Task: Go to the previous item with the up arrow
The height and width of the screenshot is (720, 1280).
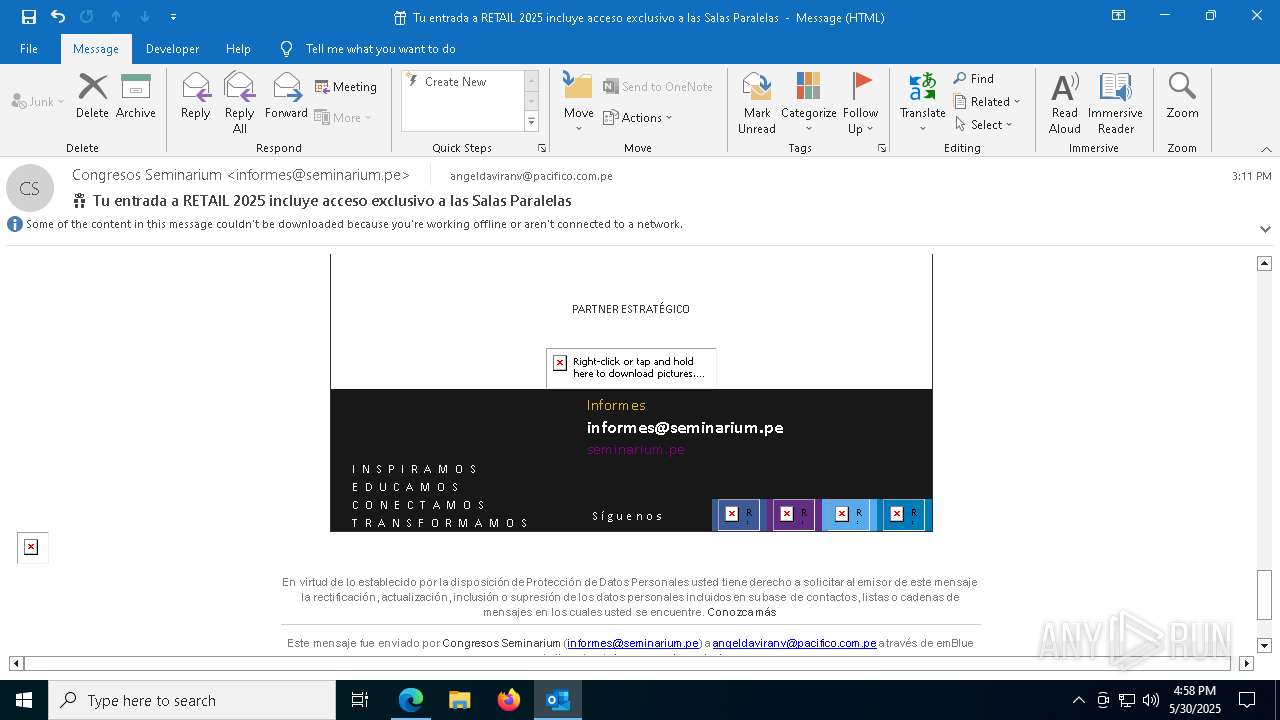Action: (x=116, y=17)
